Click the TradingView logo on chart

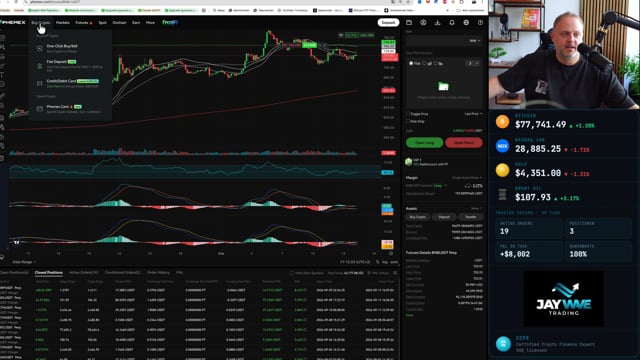16,242
